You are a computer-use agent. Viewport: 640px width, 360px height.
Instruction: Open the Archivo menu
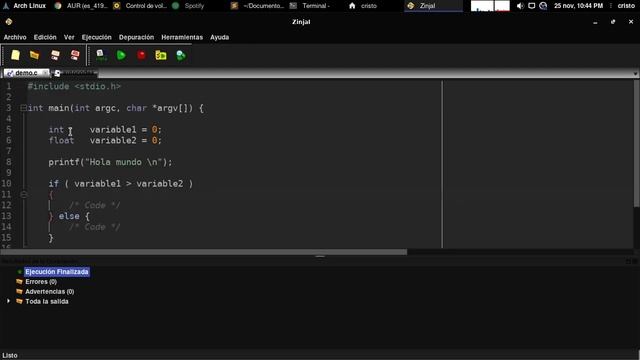coord(15,37)
